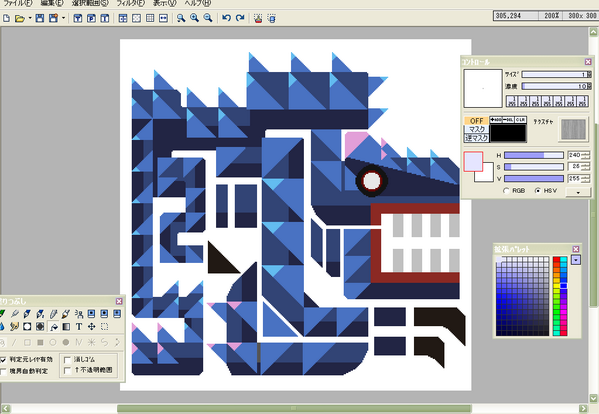Viewport: 599px width, 414px height.
Task: Open the フィルタ(F) menu
Action: [x=131, y=3]
